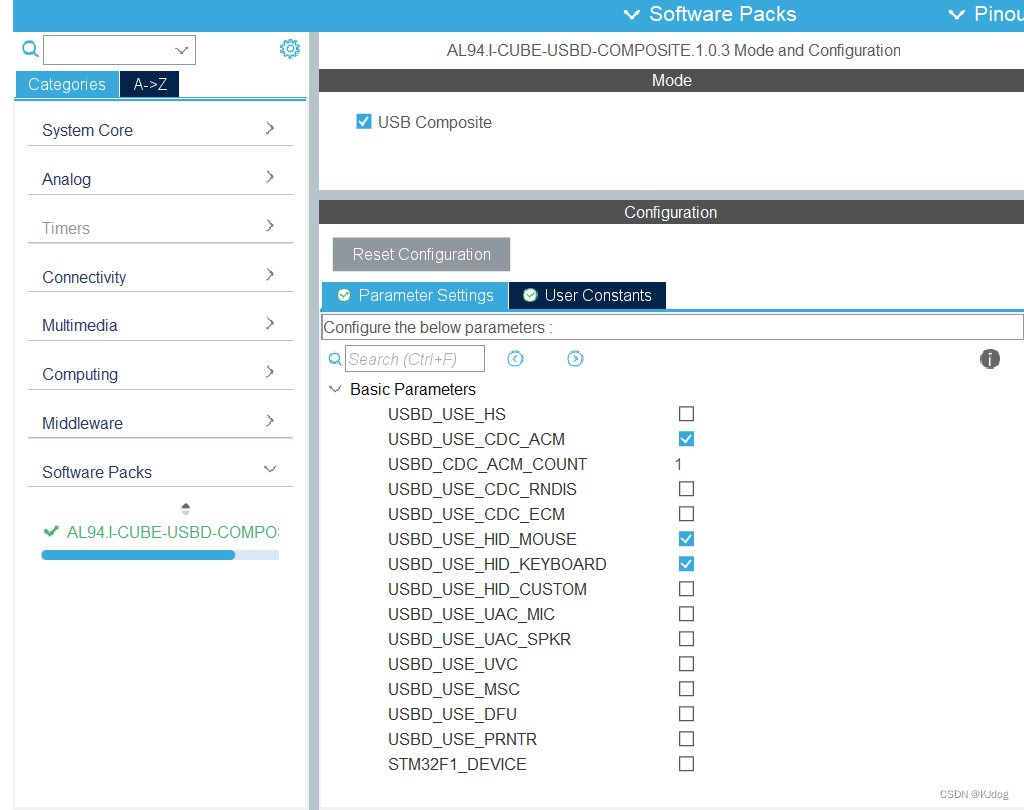Screen dimensions: 1024x810
Task: Select the STM32F1_DEVICE parameter label
Action: [x=457, y=764]
